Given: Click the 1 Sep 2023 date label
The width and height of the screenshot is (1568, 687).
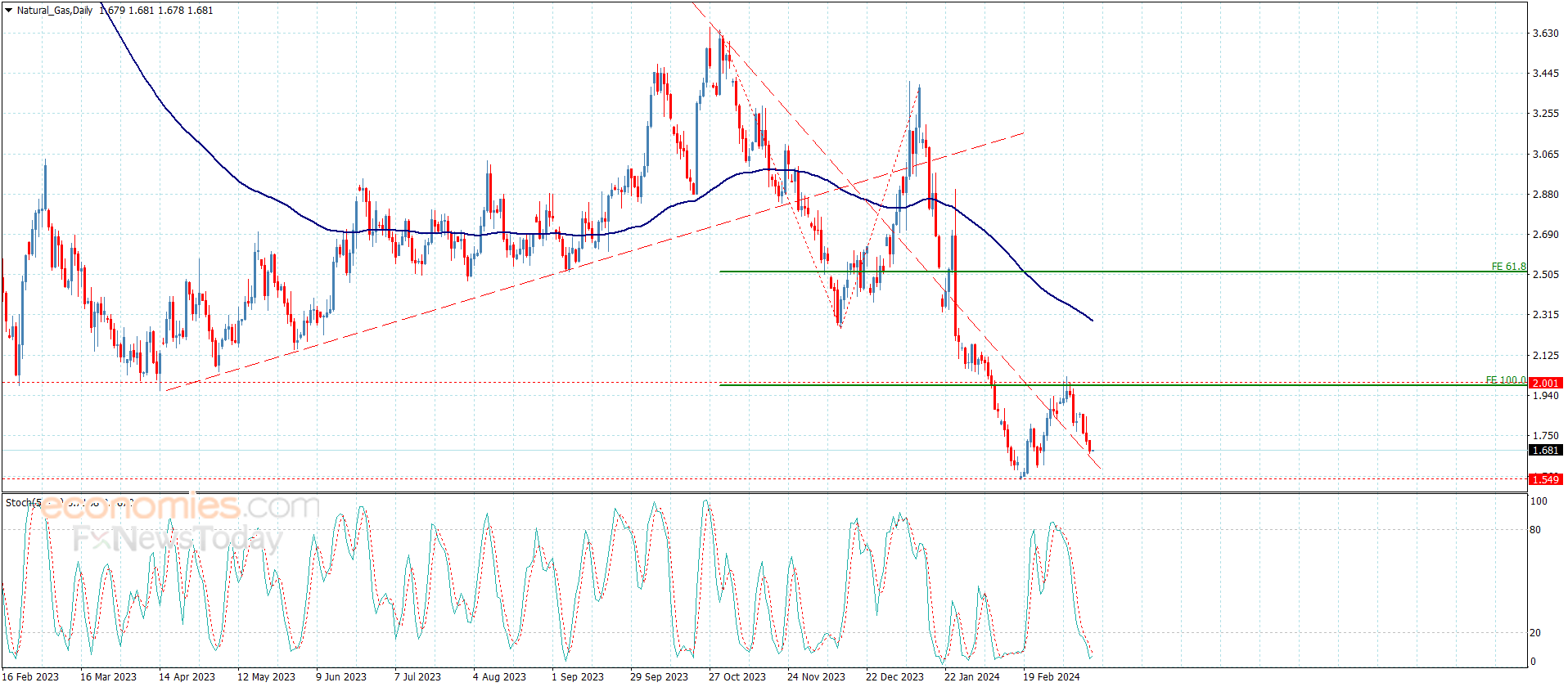Looking at the screenshot, I should click(x=577, y=676).
